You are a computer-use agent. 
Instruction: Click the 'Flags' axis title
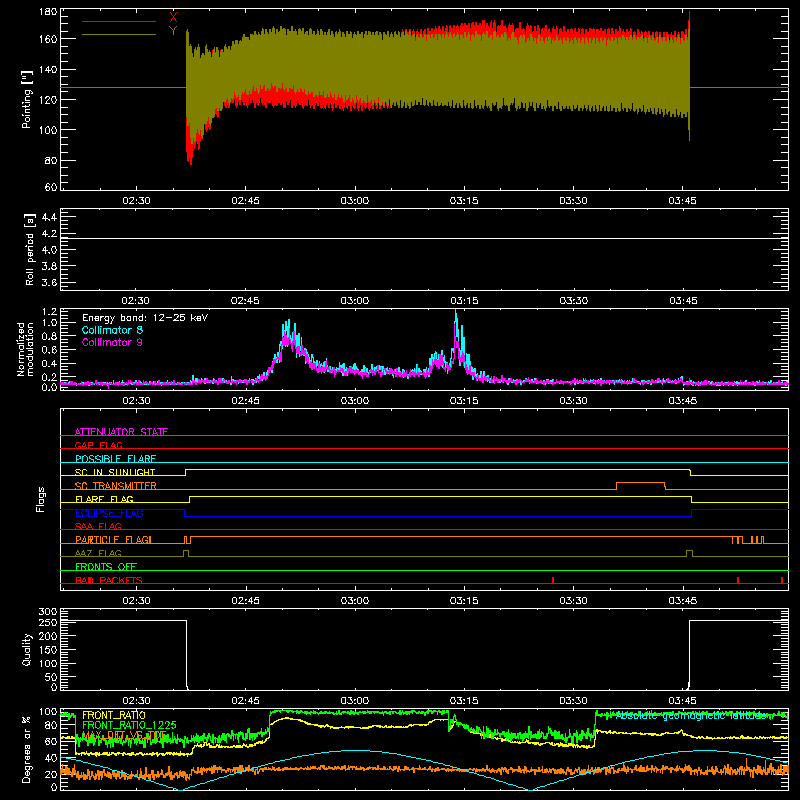coord(41,499)
